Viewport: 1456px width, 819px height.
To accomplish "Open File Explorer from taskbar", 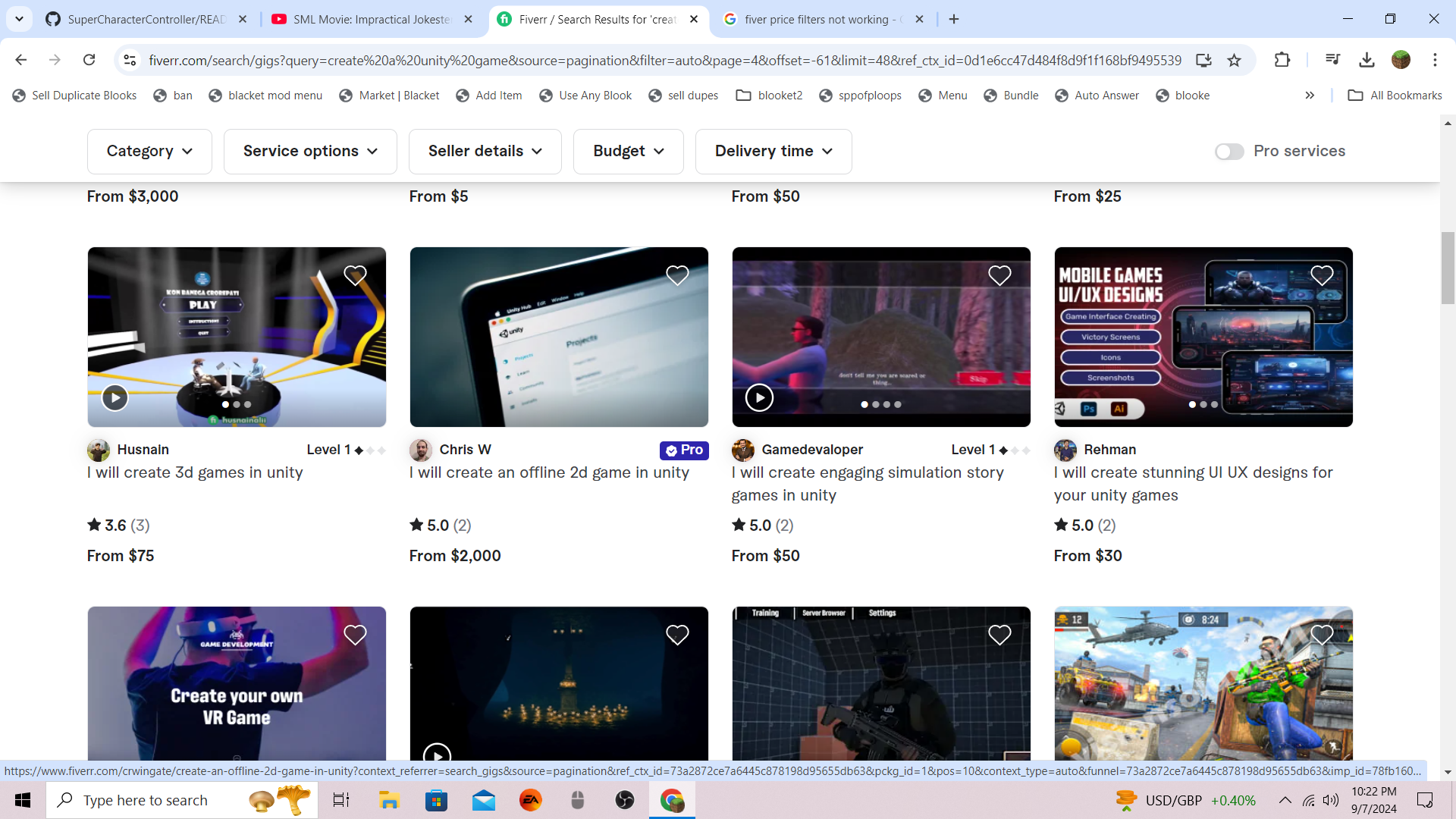I will click(x=389, y=800).
